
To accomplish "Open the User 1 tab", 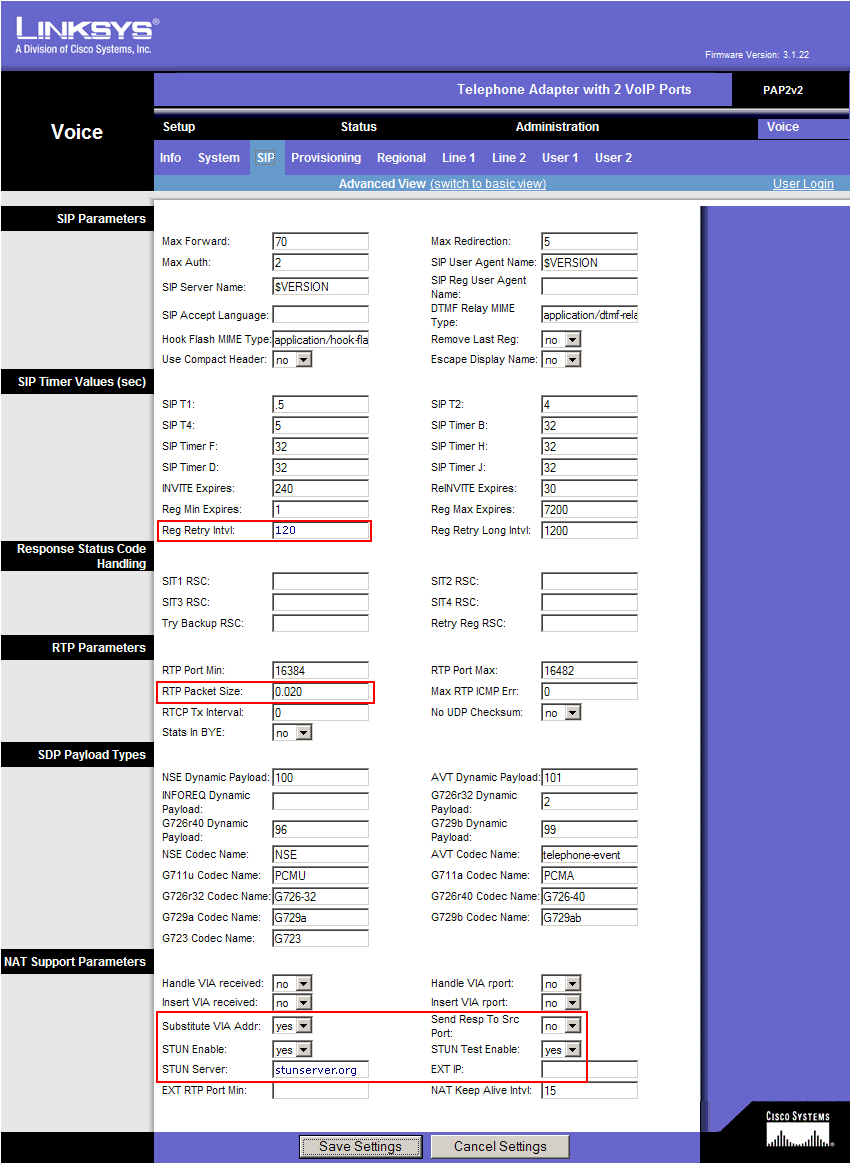I will coord(560,157).
